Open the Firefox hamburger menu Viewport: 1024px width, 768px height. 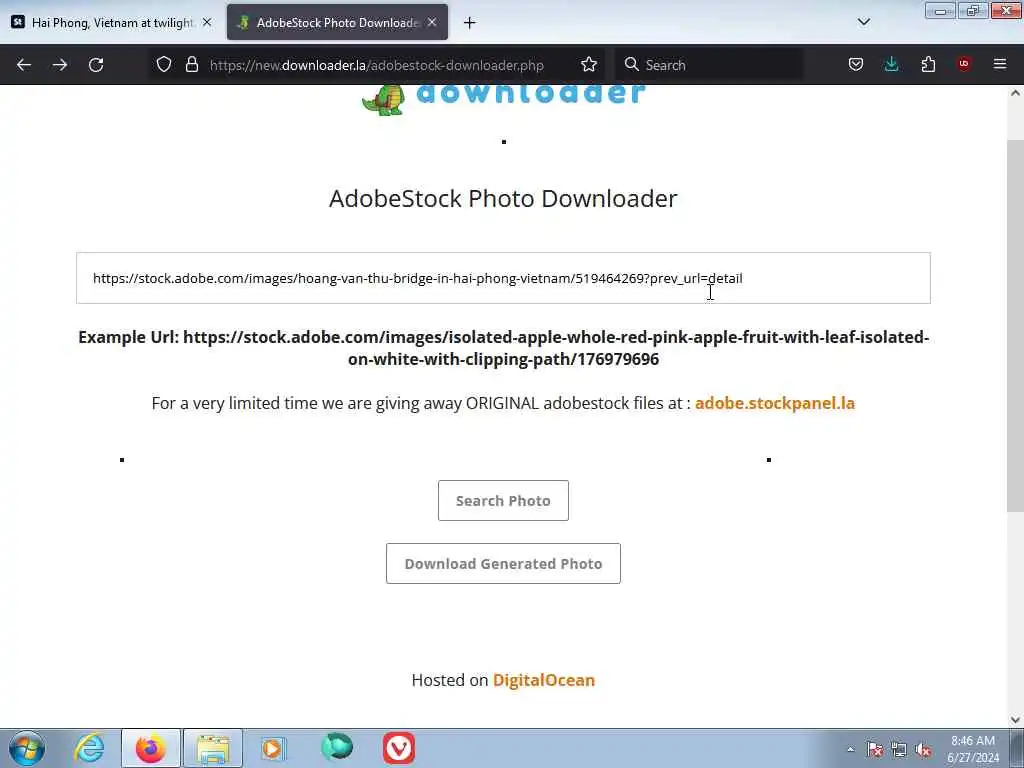coord(1000,64)
